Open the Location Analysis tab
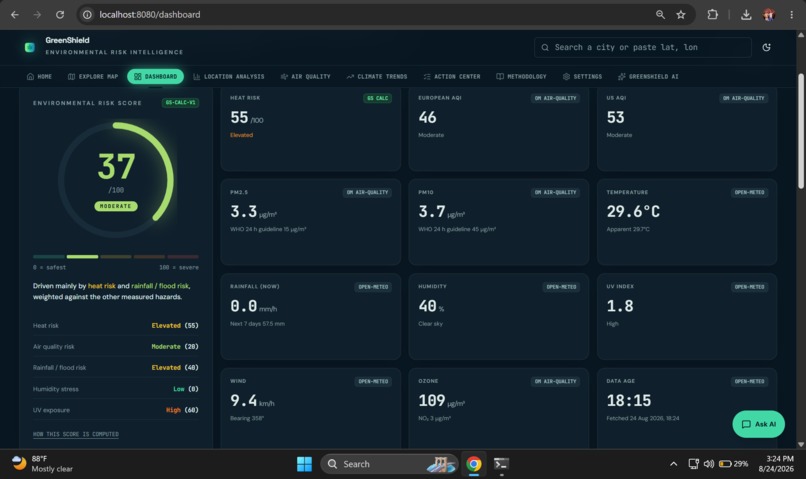806x479 pixels. point(229,77)
